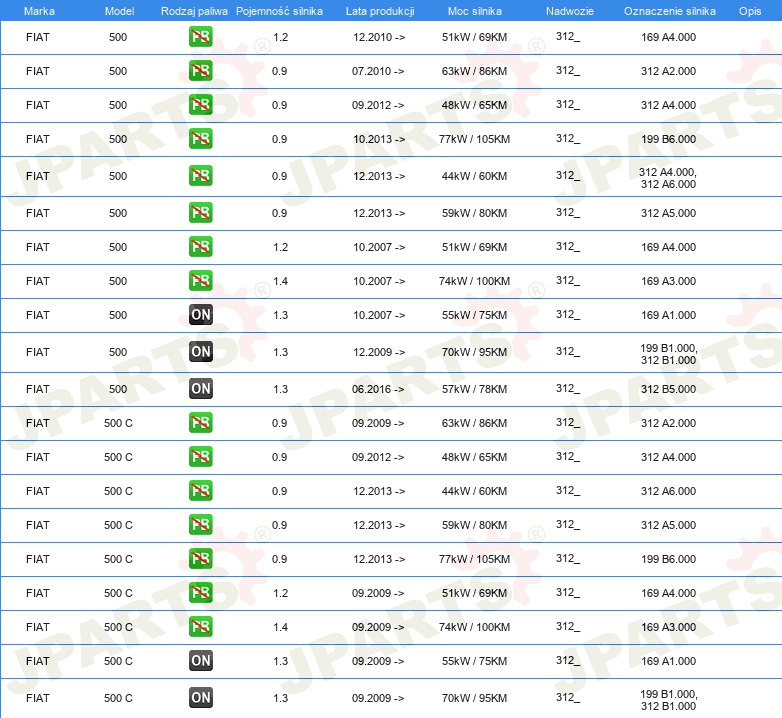
Task: Click petrol icon in 500 C 48kW / 65KM row
Action: pyautogui.click(x=200, y=457)
